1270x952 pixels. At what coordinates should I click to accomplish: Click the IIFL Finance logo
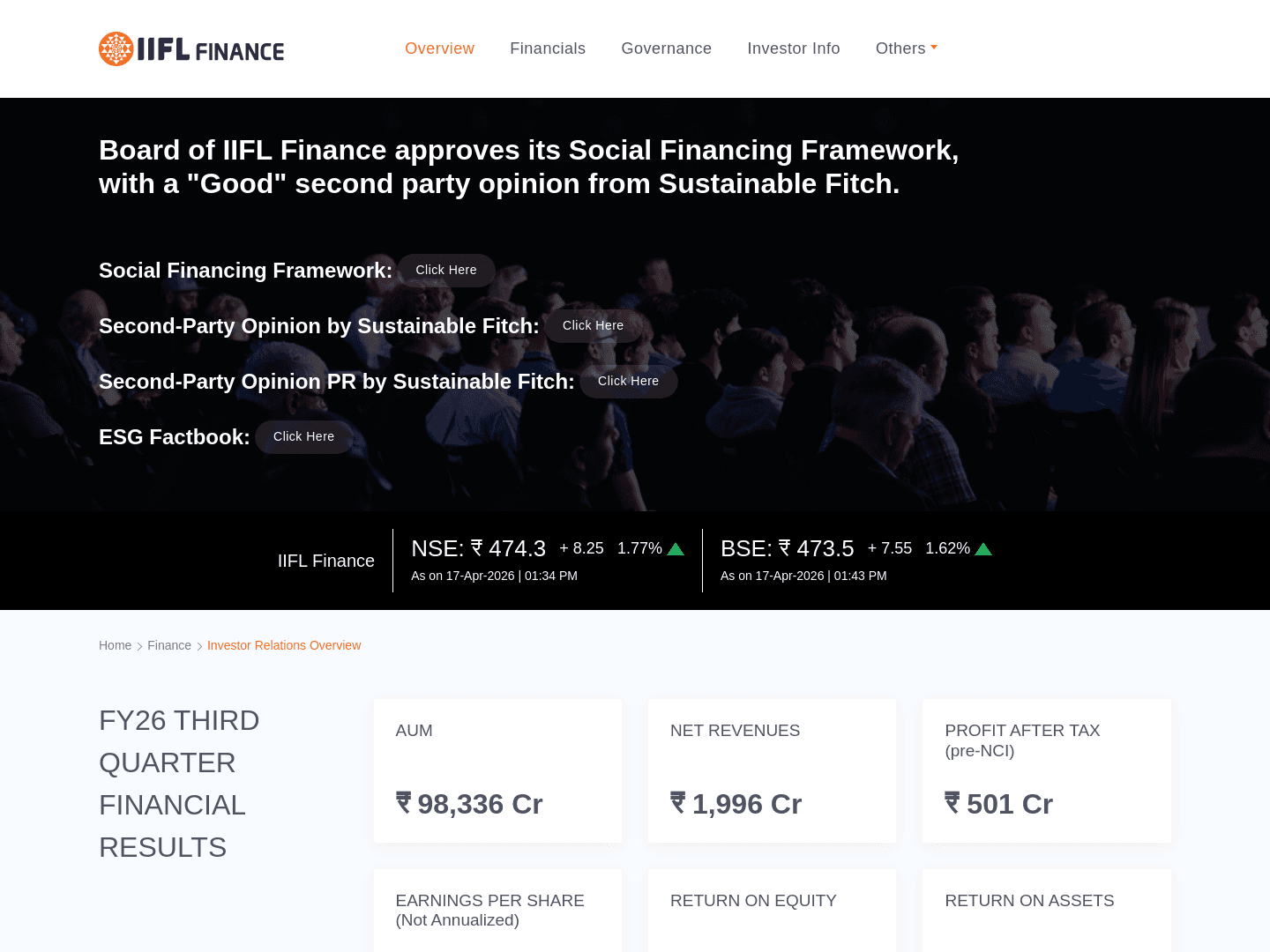click(191, 49)
